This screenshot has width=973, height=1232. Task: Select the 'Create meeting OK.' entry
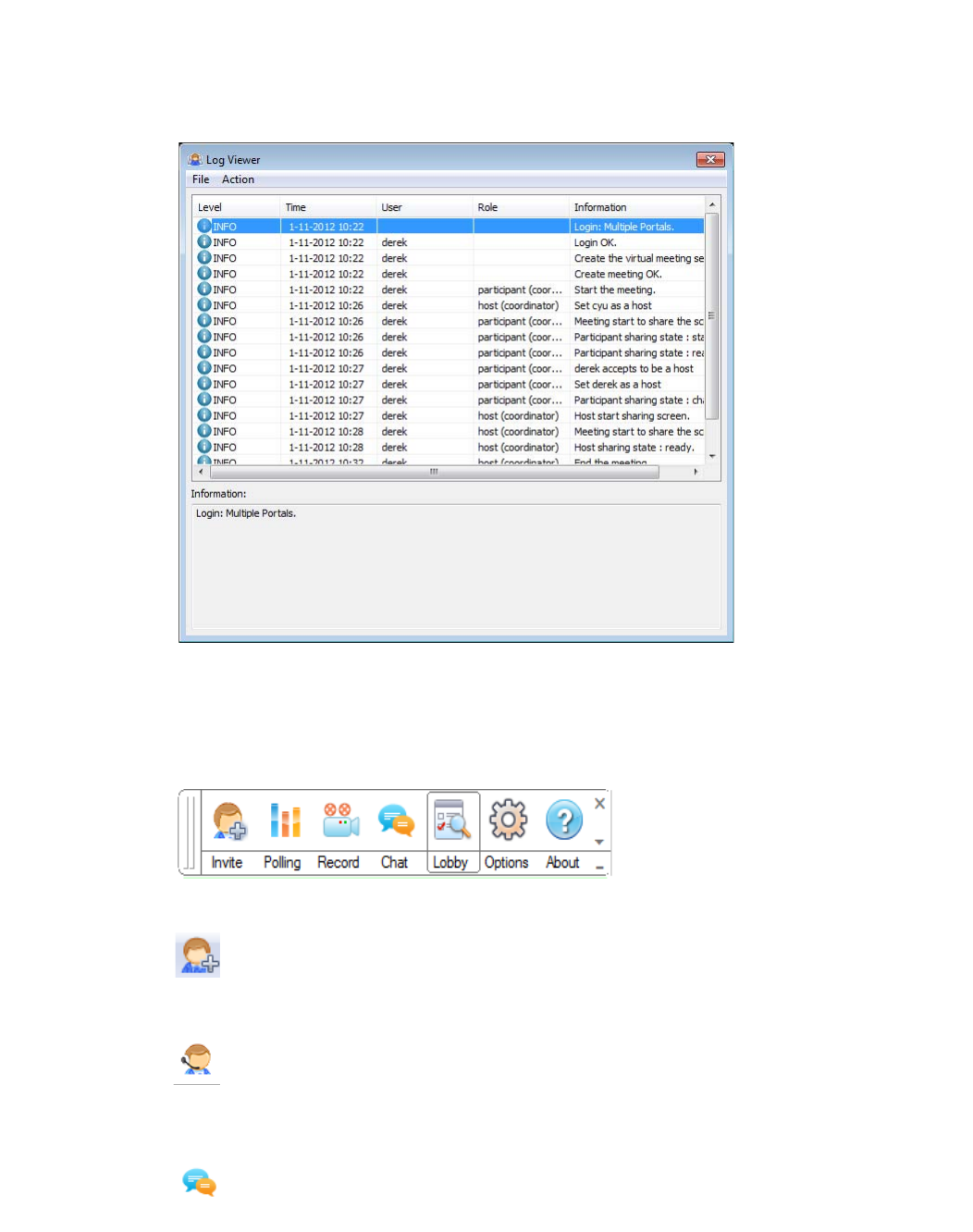point(449,274)
